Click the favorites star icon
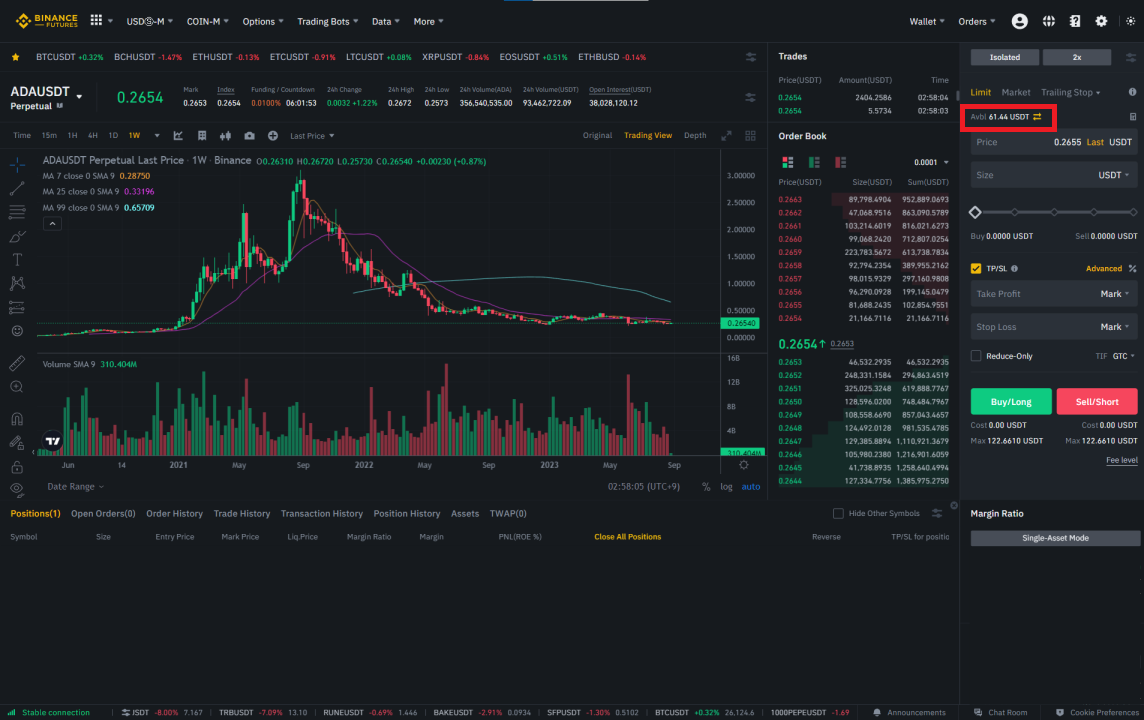1144x720 pixels. click(15, 57)
